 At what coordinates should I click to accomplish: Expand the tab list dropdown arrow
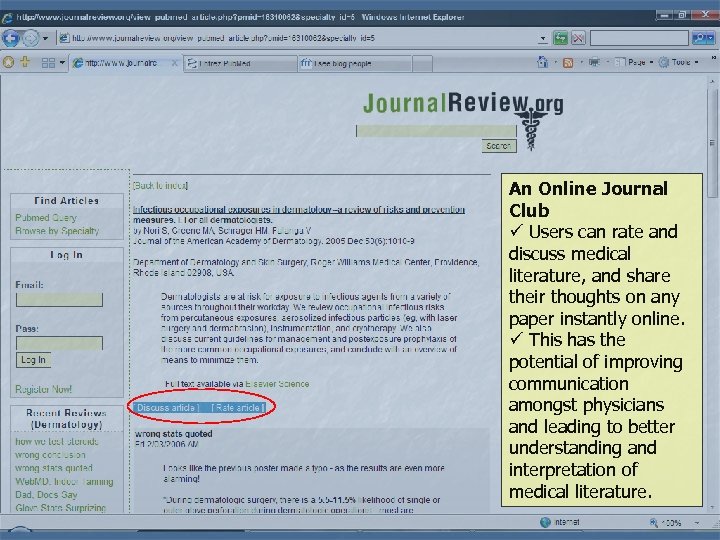[x=62, y=62]
